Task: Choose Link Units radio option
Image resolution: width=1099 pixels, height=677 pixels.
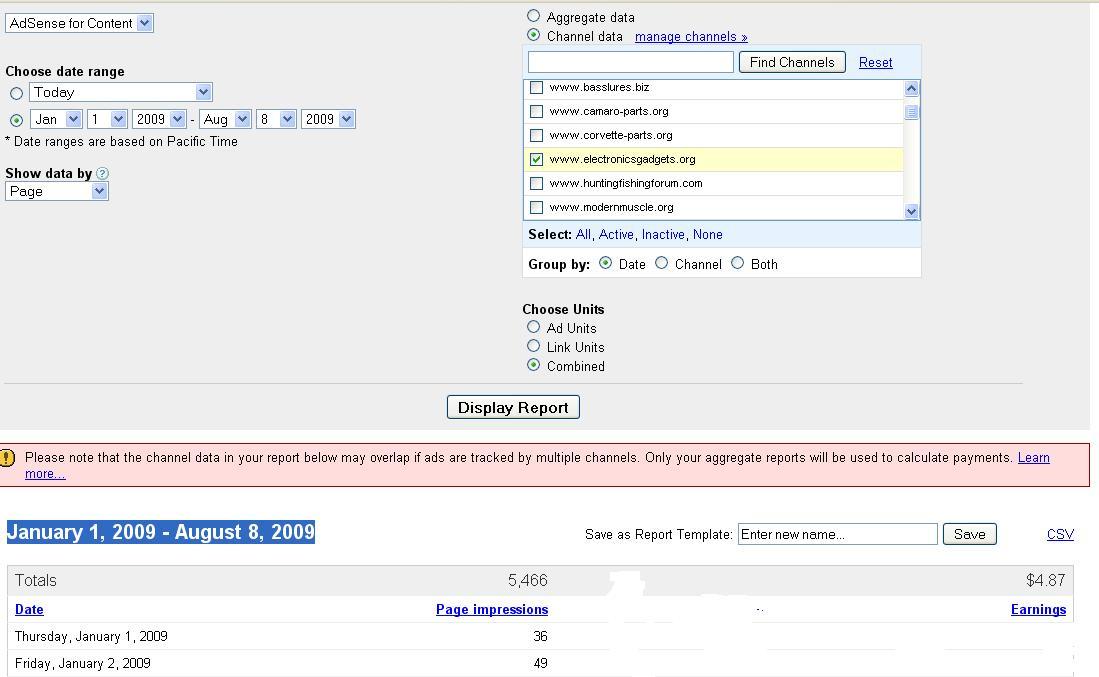Action: [533, 346]
